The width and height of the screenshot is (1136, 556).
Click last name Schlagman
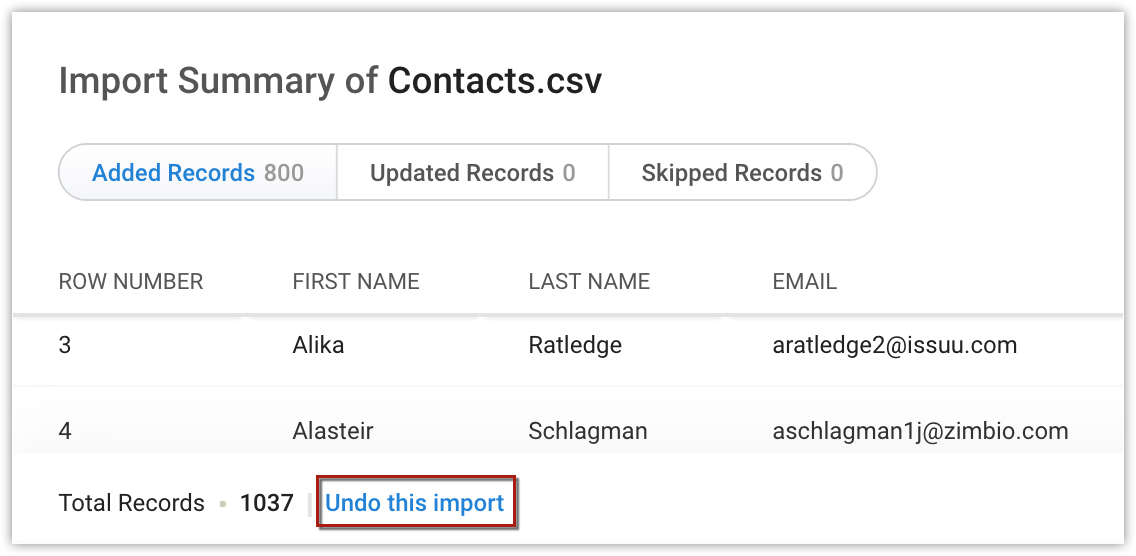(588, 432)
